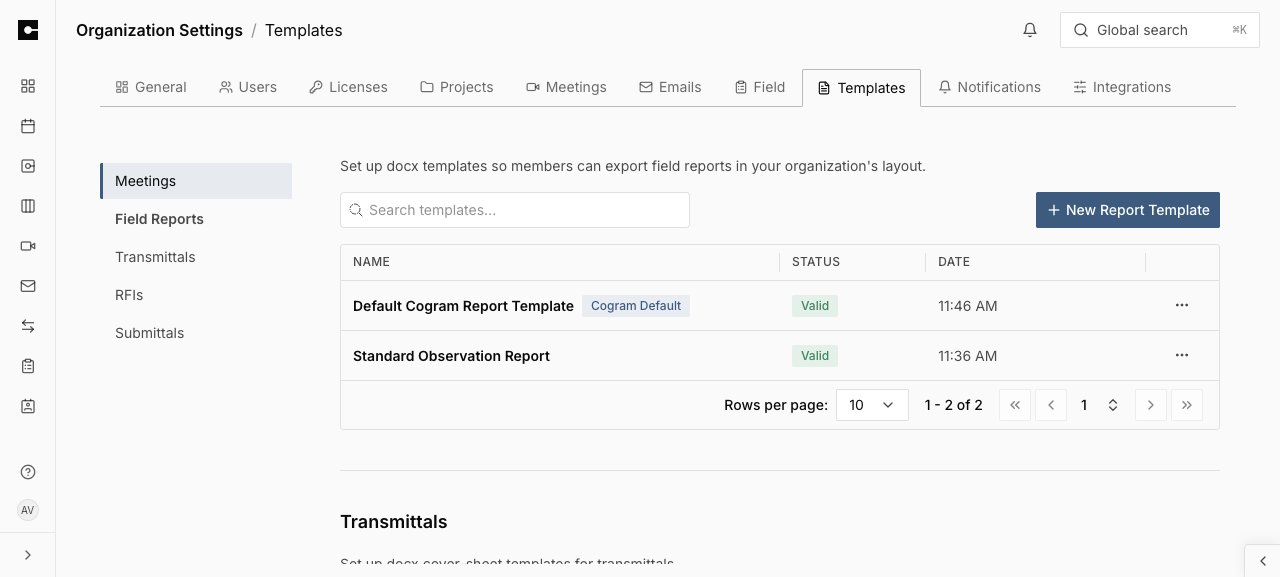1280x577 pixels.
Task: Open the AV user avatar
Action: (28, 510)
